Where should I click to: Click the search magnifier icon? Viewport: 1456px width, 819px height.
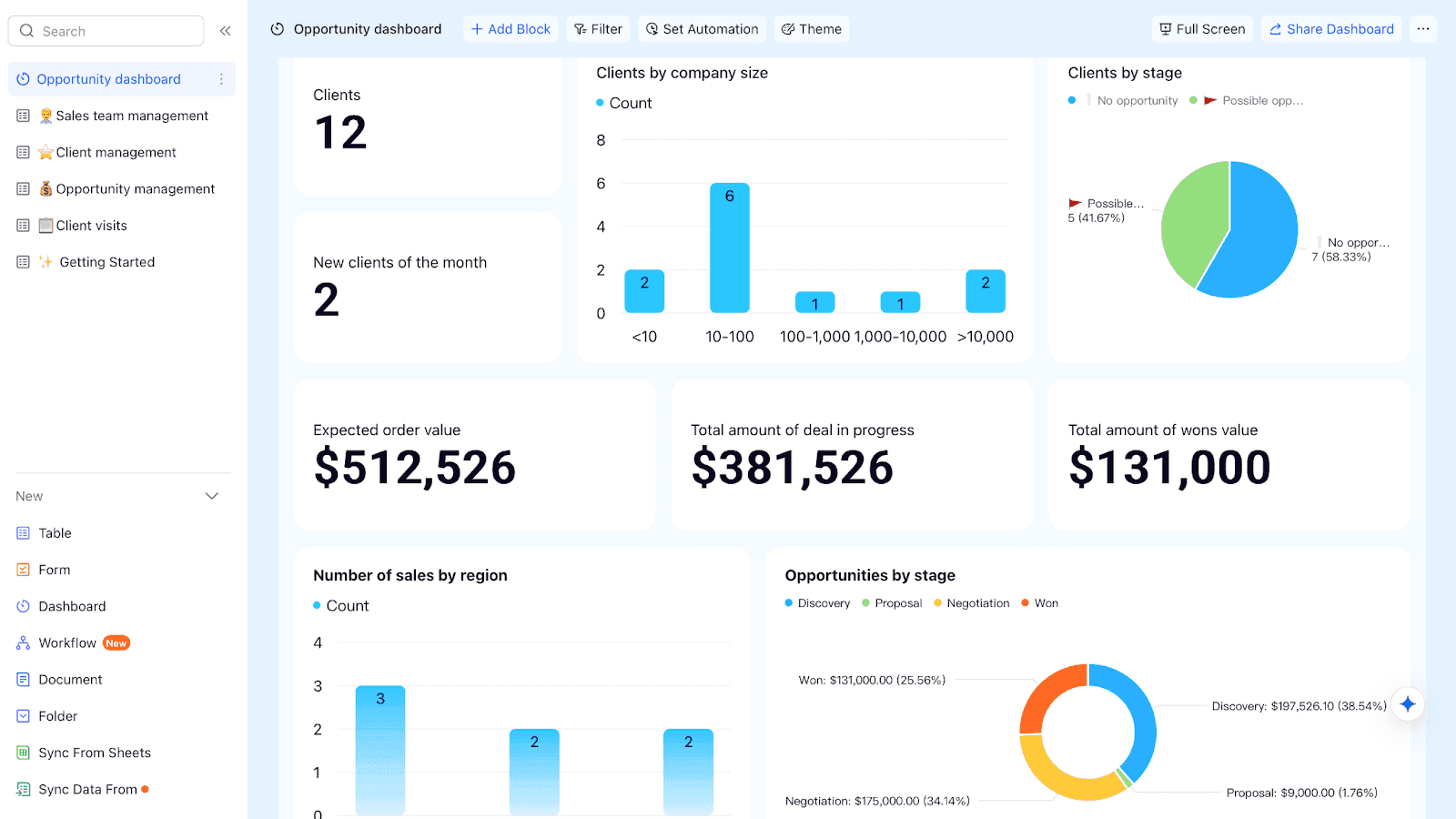pos(26,31)
